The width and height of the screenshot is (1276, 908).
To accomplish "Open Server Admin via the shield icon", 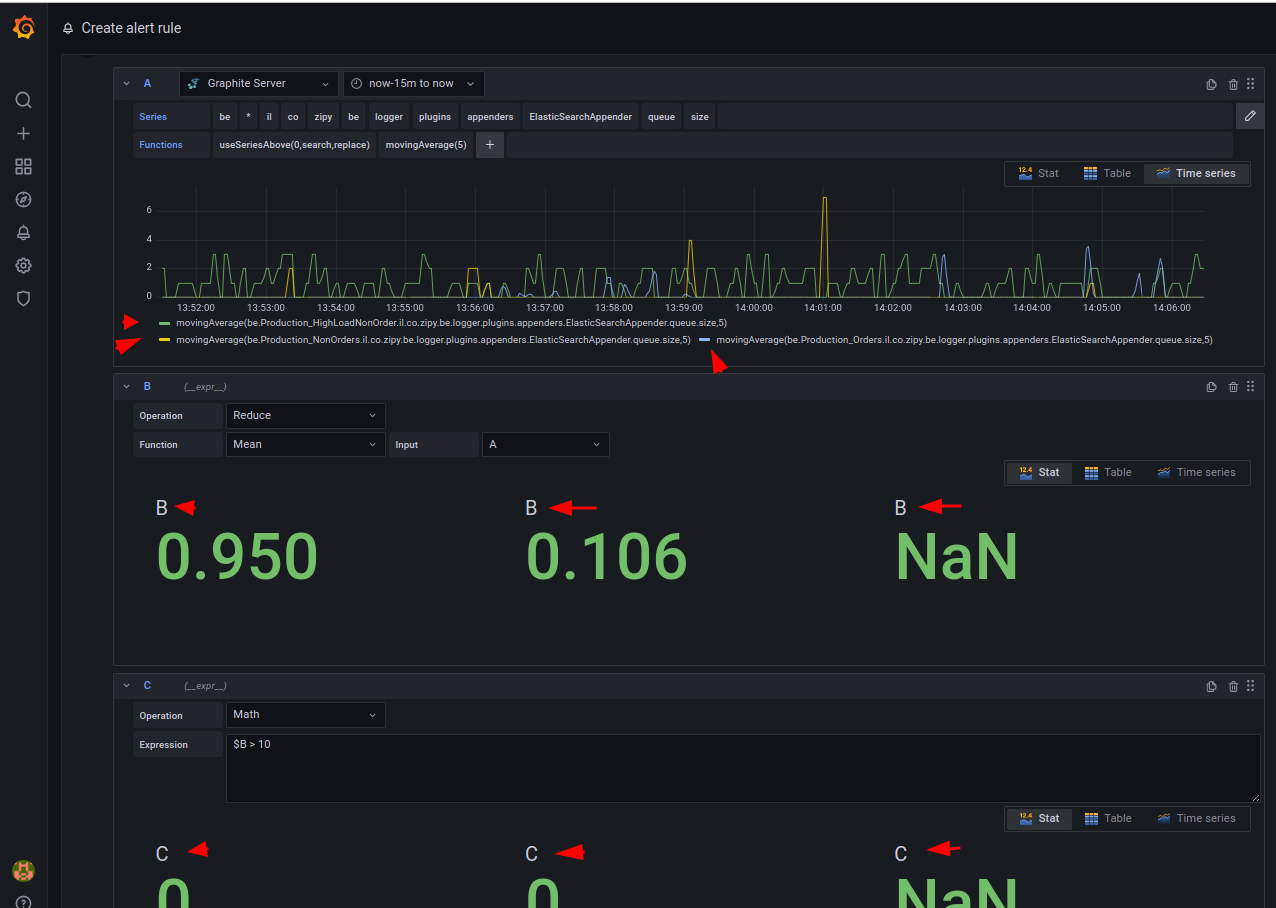I will 23,298.
